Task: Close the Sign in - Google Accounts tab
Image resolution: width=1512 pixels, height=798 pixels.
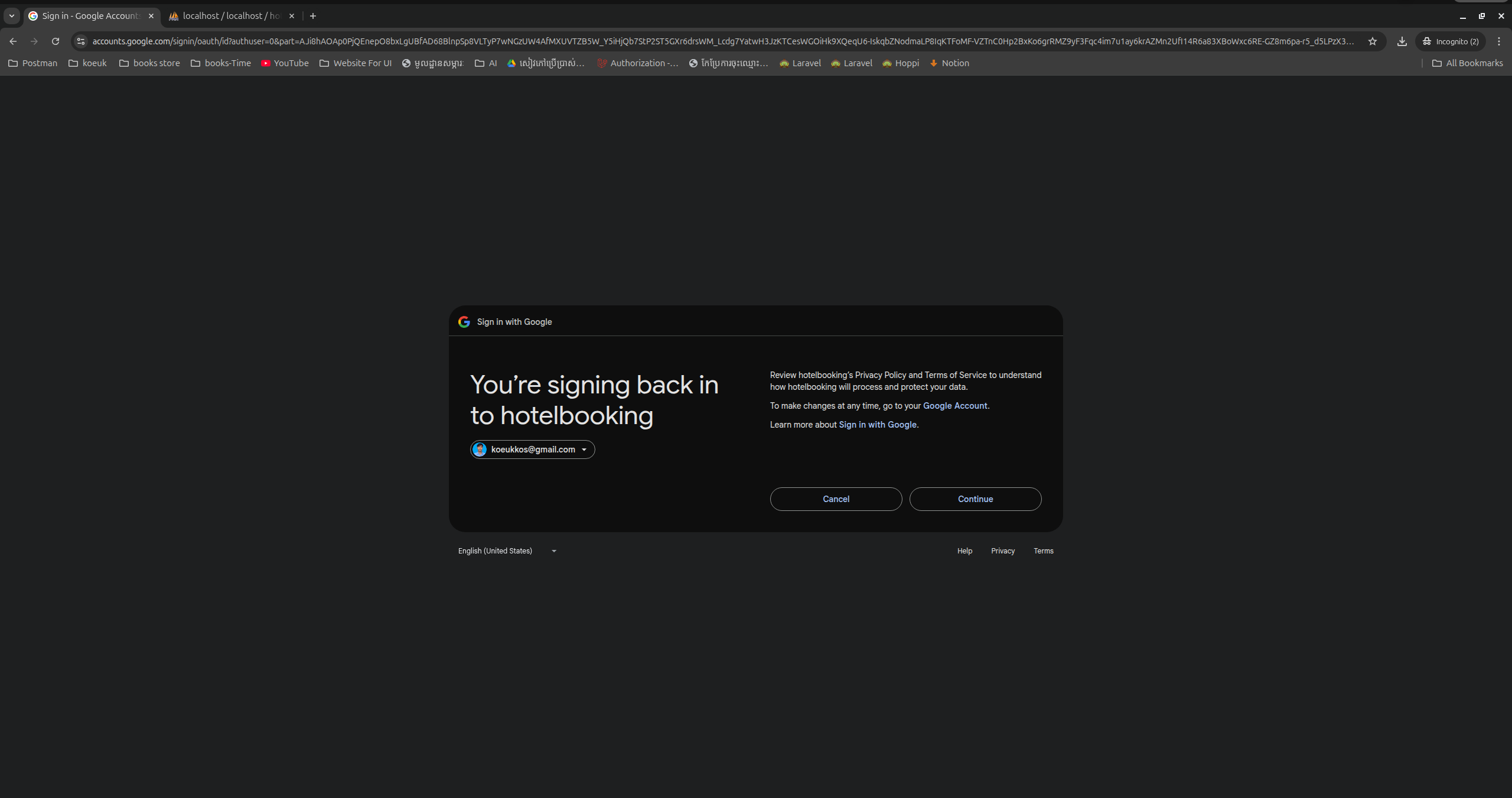Action: pyautogui.click(x=151, y=16)
